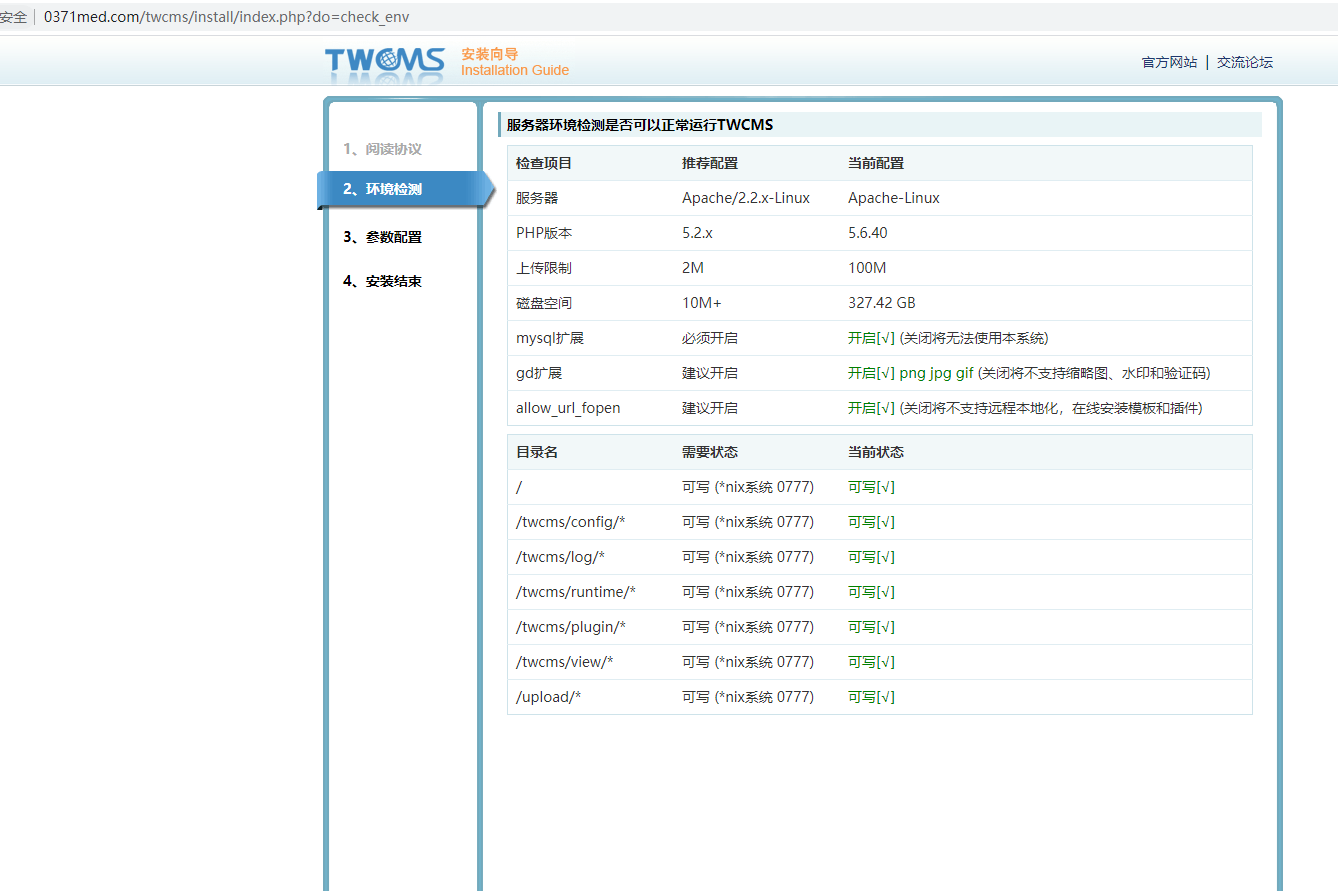Click 可写[√] status for /twcms/config/*
This screenshot has width=1338, height=891.
click(x=871, y=522)
